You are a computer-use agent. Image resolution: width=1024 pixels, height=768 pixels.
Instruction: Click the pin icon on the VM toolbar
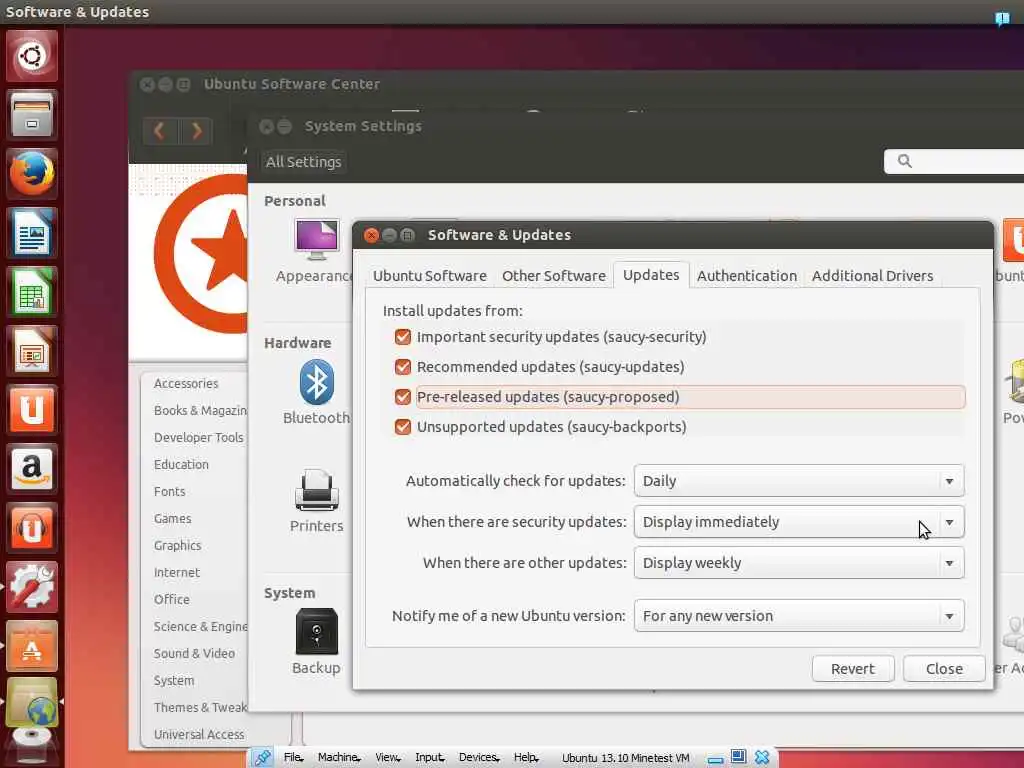tap(263, 758)
